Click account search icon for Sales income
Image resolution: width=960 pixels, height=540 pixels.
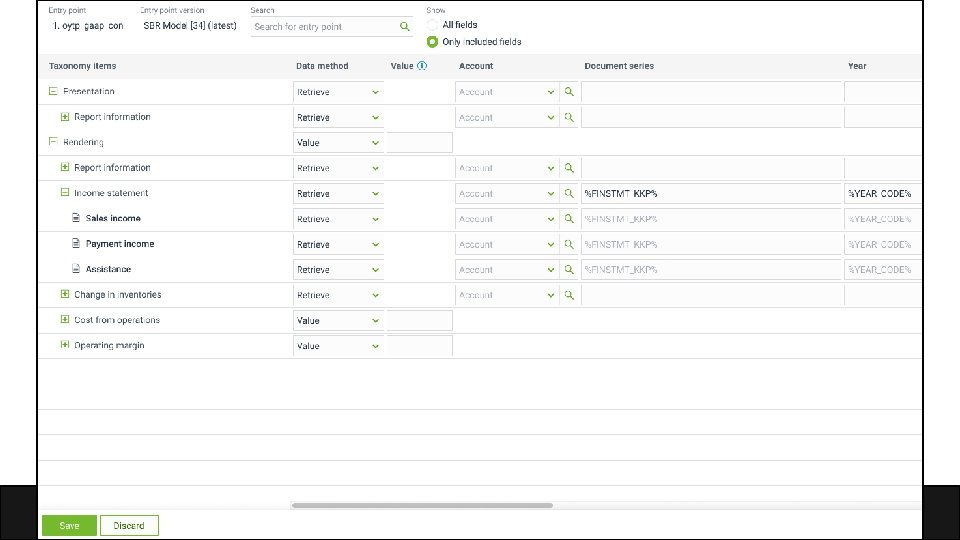coord(568,219)
